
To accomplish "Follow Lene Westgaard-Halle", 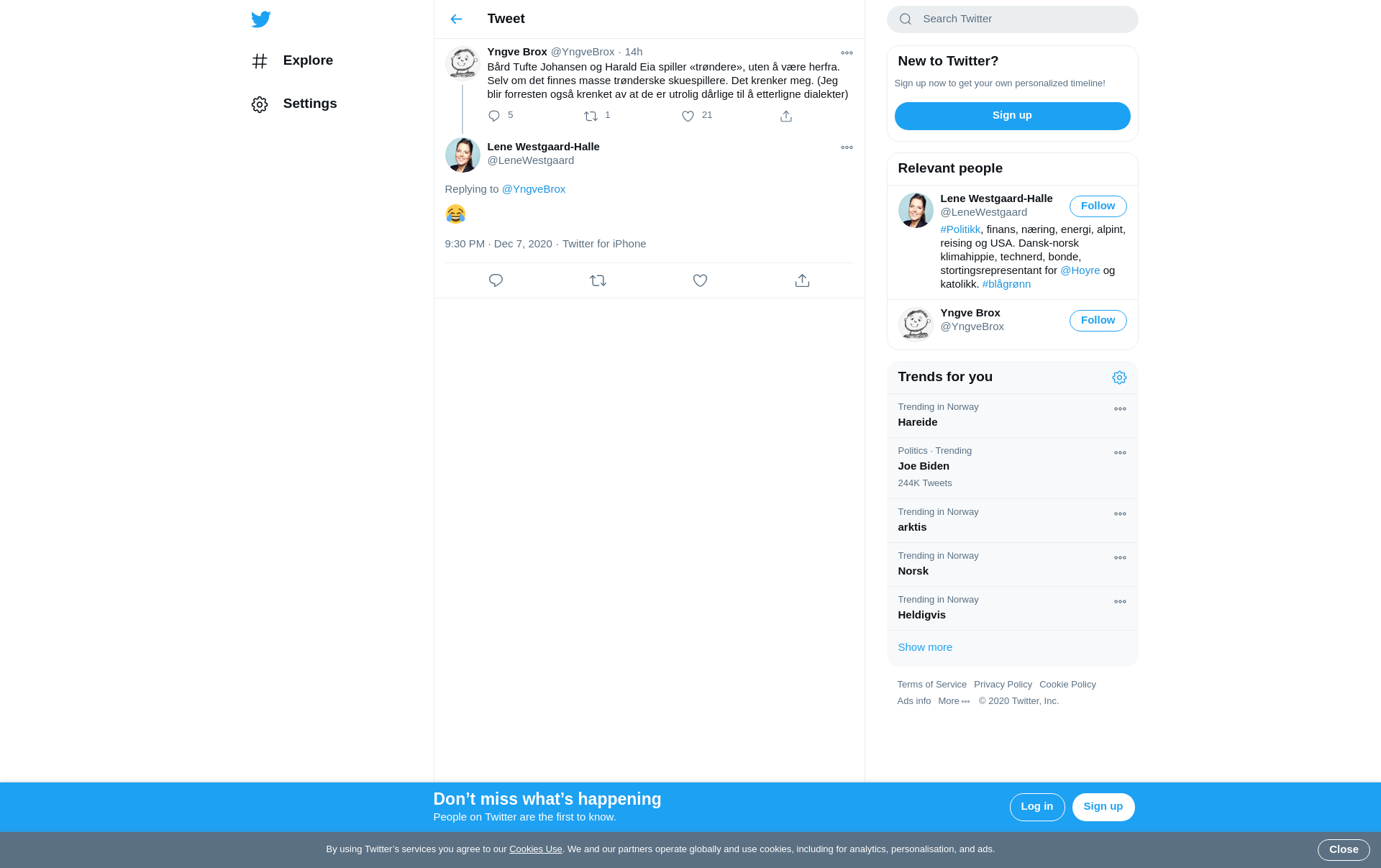I will point(1098,206).
